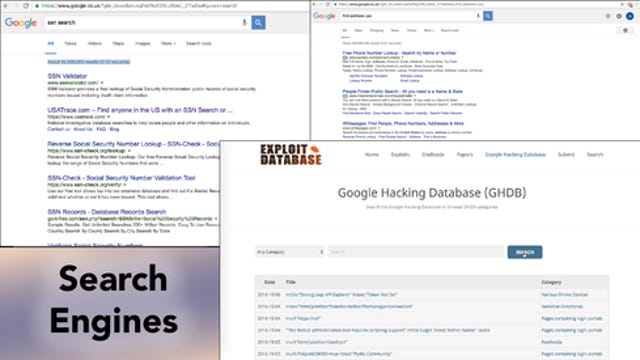This screenshot has height=360, width=640.
Task: Switch to Images tab in left Google window
Action: coord(143,43)
